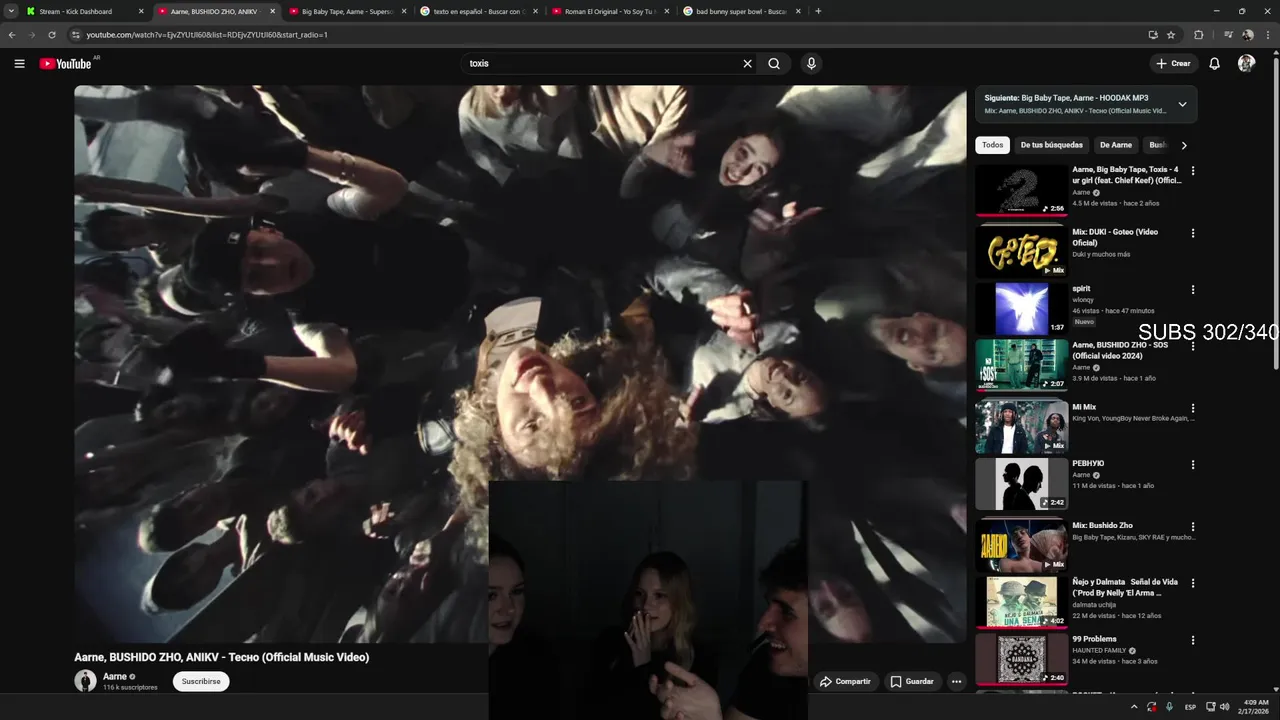Open the YouTube hamburger guide menu
This screenshot has height=720, width=1280.
pos(19,63)
